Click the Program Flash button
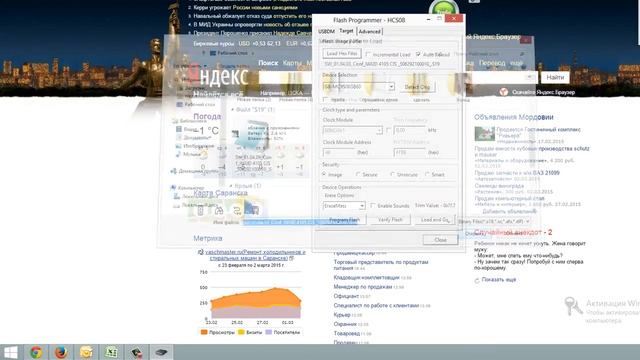Viewport: 640px width, 360px height. point(344,220)
